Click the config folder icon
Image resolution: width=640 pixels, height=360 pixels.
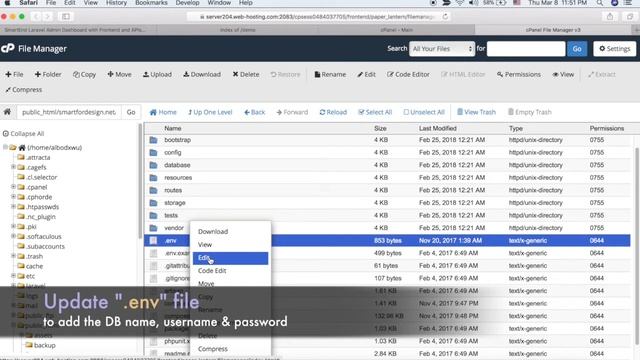point(153,153)
